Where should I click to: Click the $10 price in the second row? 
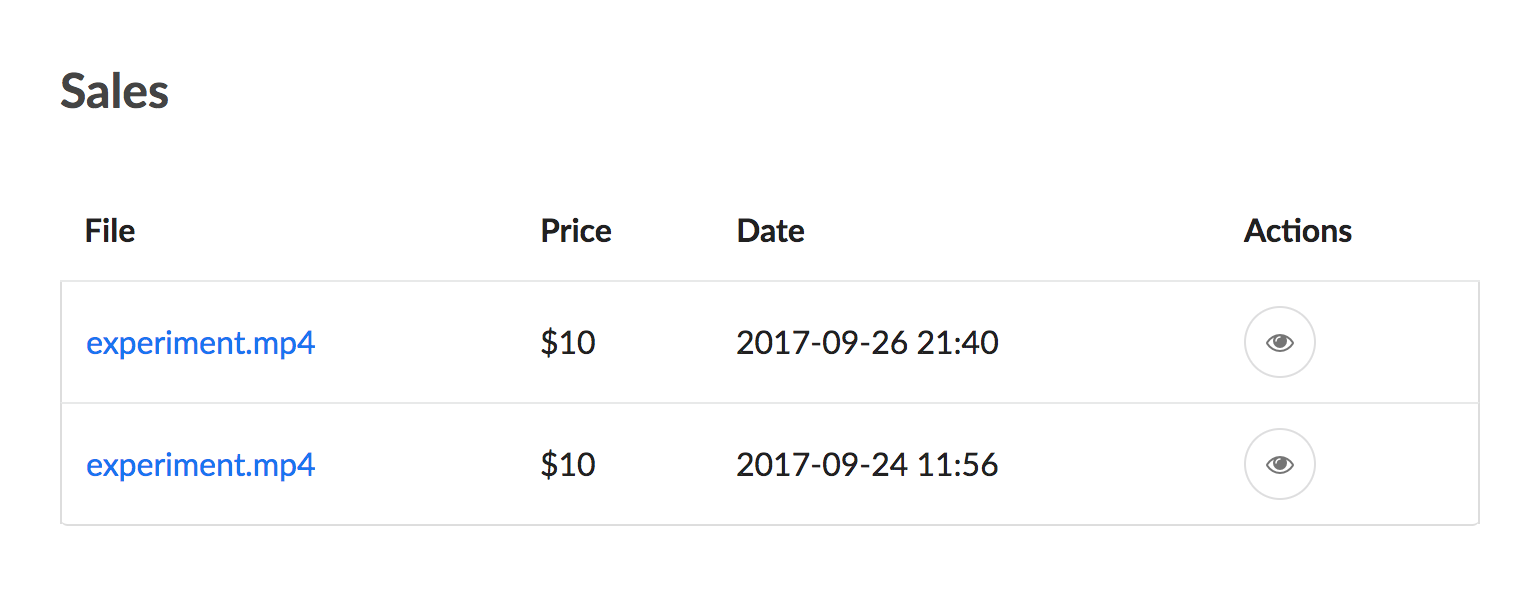click(x=568, y=465)
